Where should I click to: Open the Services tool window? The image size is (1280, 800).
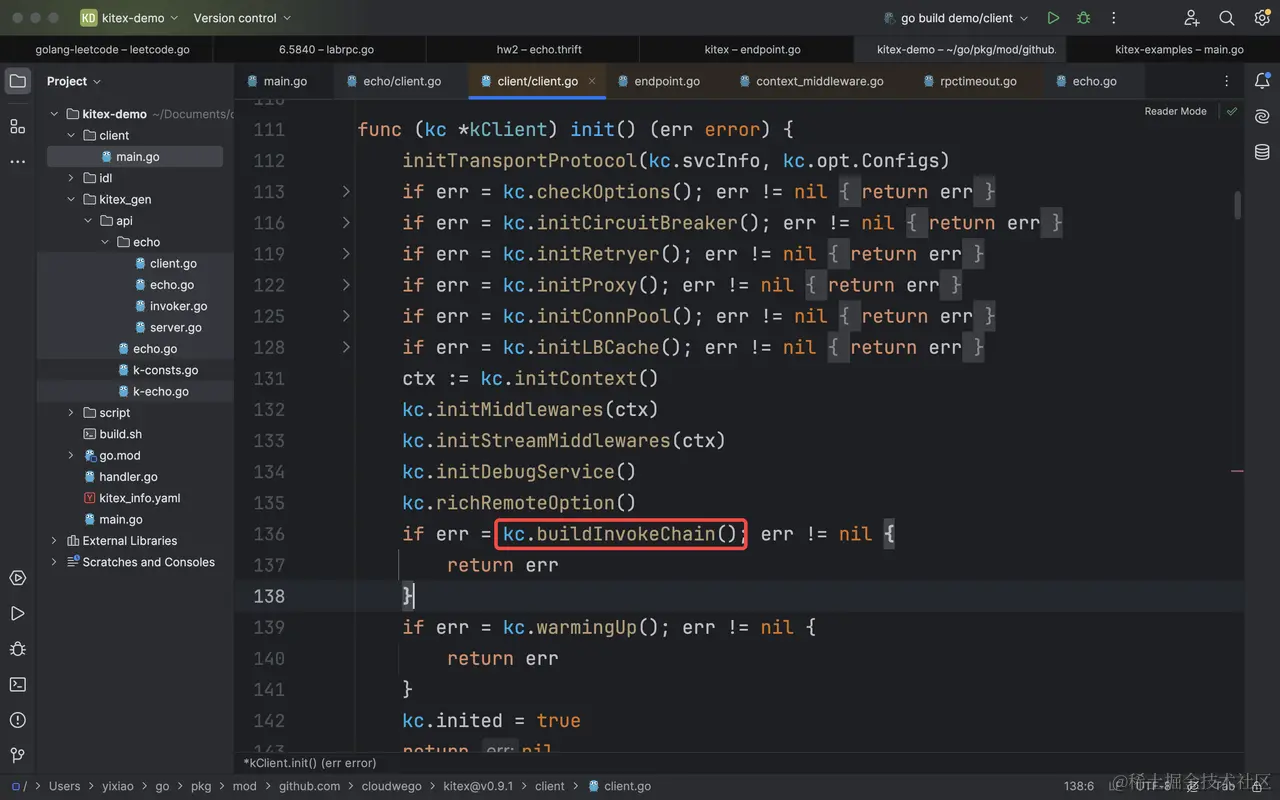click(x=18, y=578)
